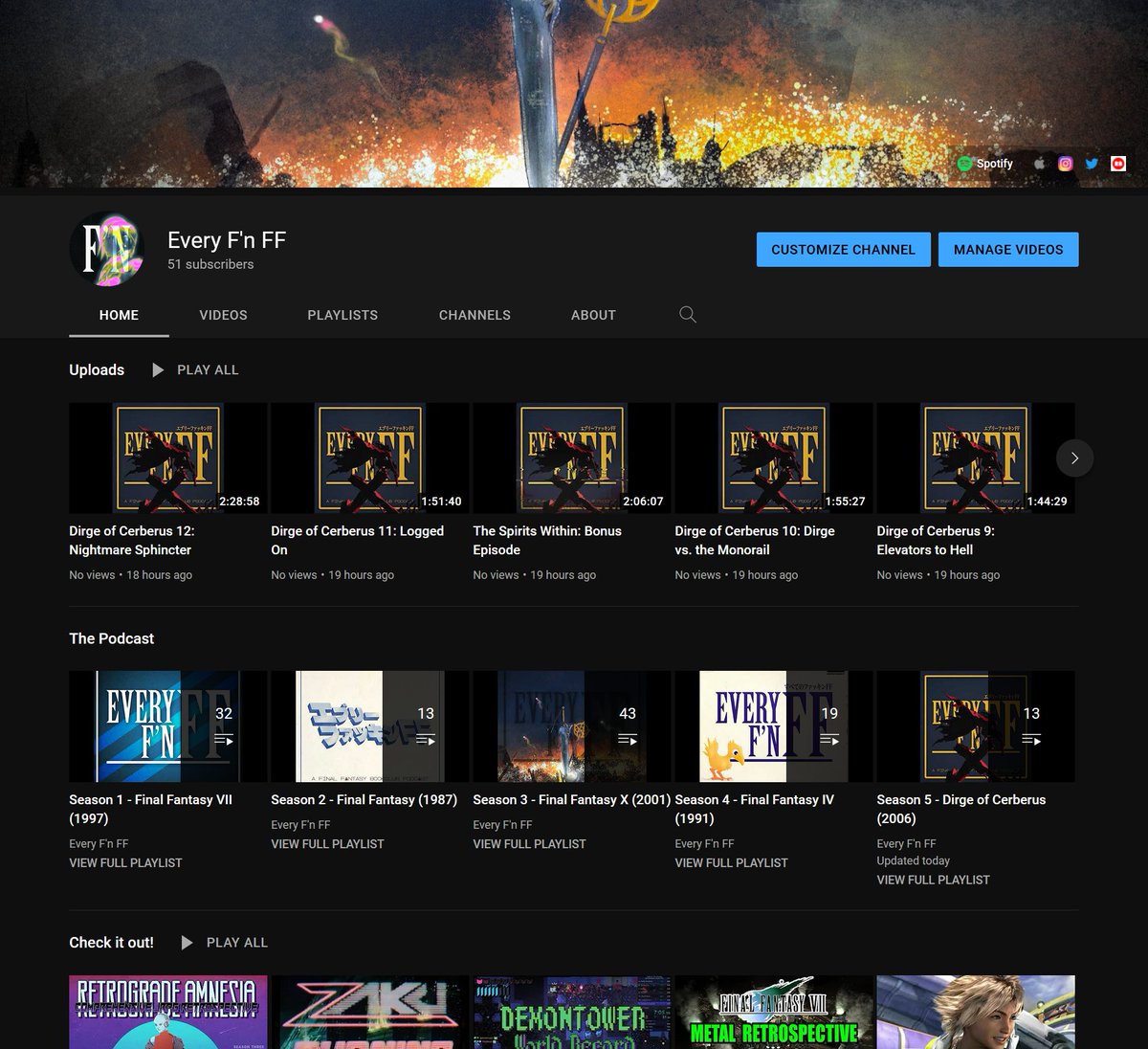The width and height of the screenshot is (1148, 1049).
Task: Go to the ABOUT tab
Action: pos(593,315)
